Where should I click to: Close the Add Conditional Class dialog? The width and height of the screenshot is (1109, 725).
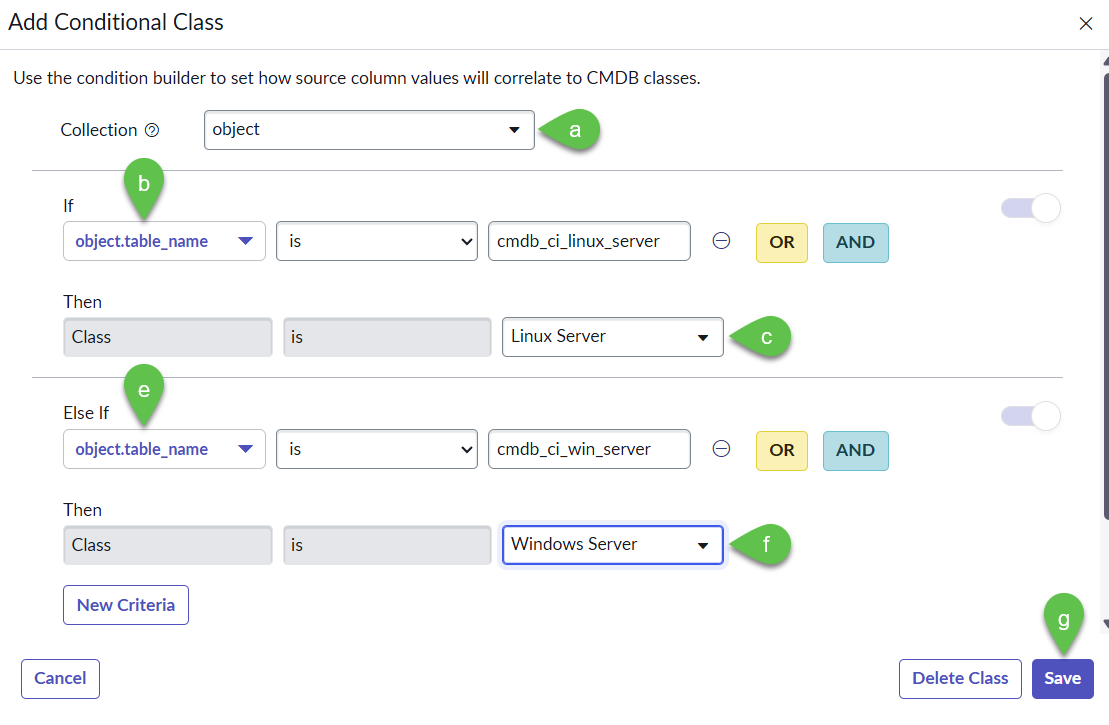point(1085,23)
